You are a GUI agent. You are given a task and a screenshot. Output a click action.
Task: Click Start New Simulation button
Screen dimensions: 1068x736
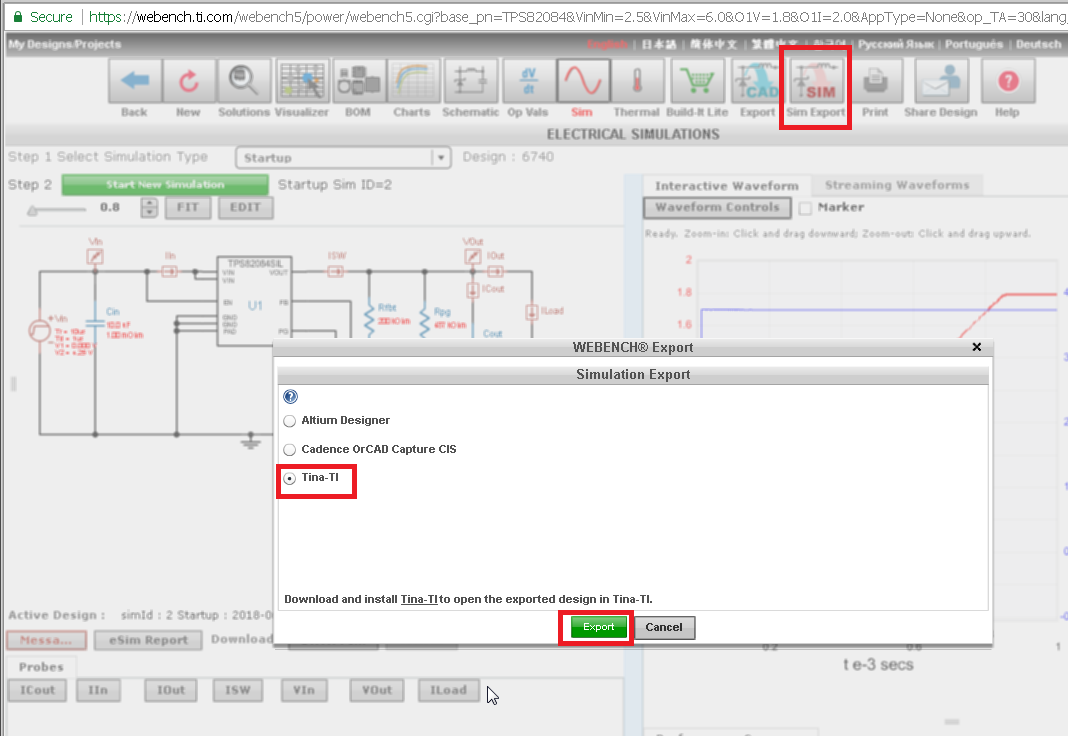click(165, 185)
